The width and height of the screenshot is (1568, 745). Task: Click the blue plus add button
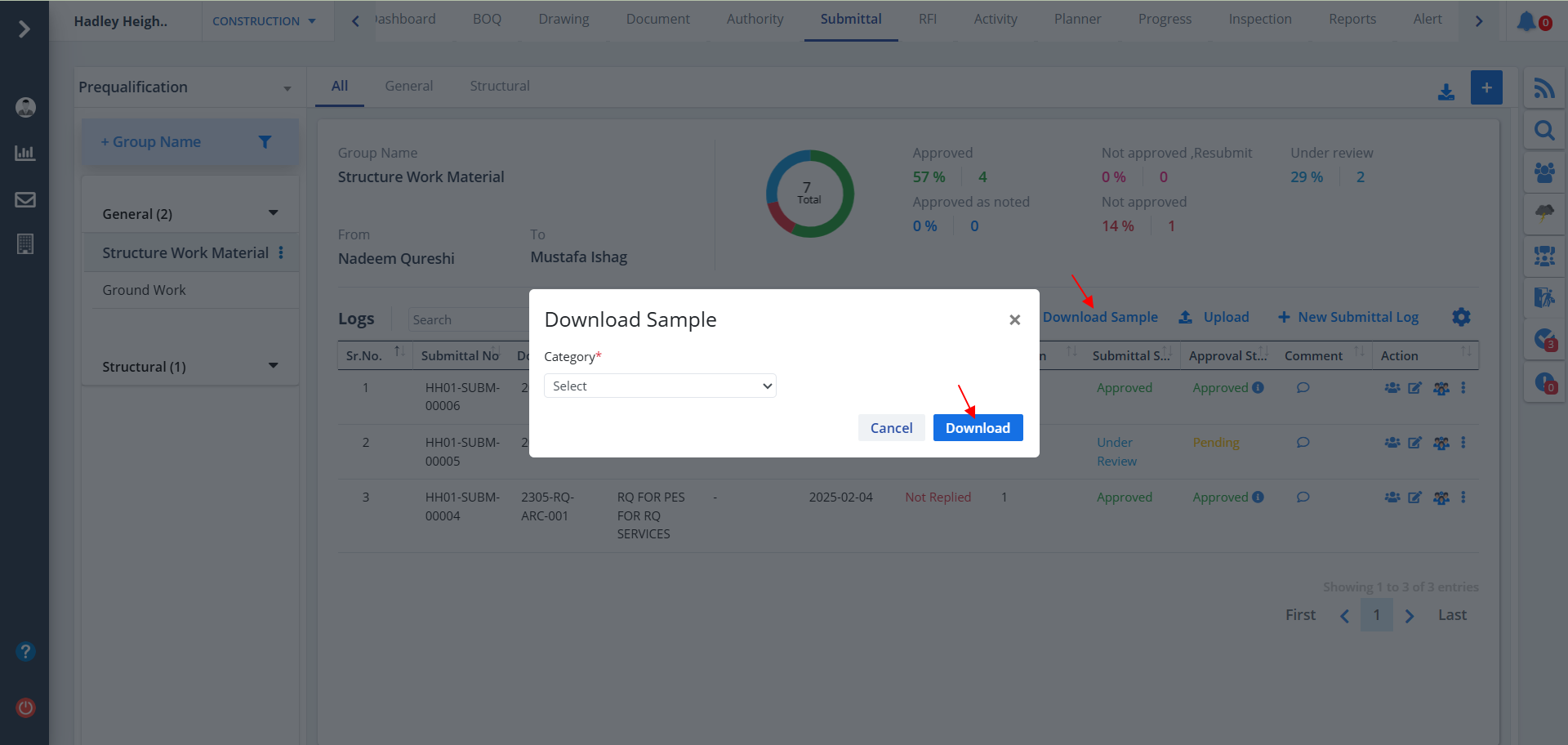[x=1486, y=87]
